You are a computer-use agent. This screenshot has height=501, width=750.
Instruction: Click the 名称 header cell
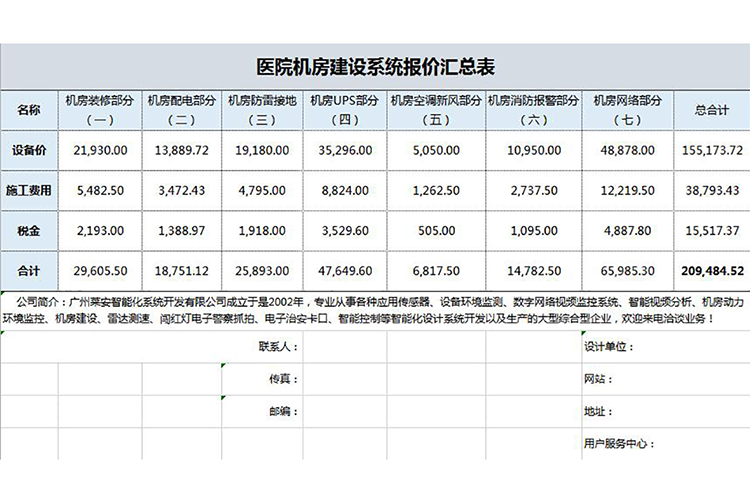click(x=29, y=110)
